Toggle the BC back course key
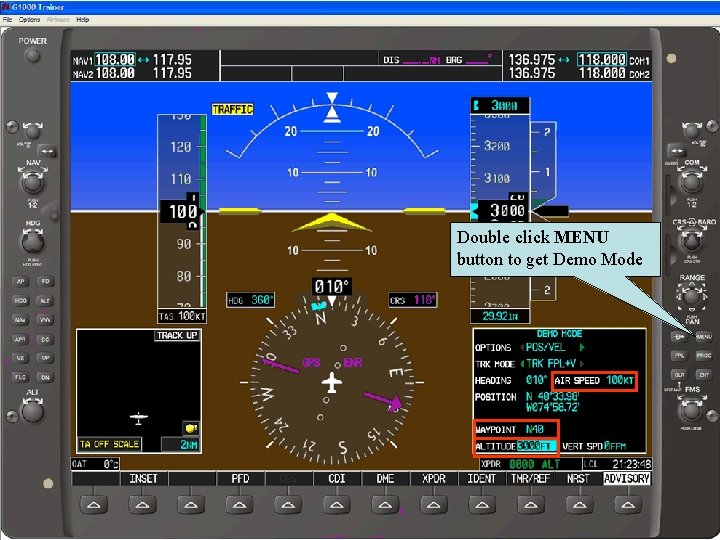The height and width of the screenshot is (540, 720). click(45, 339)
